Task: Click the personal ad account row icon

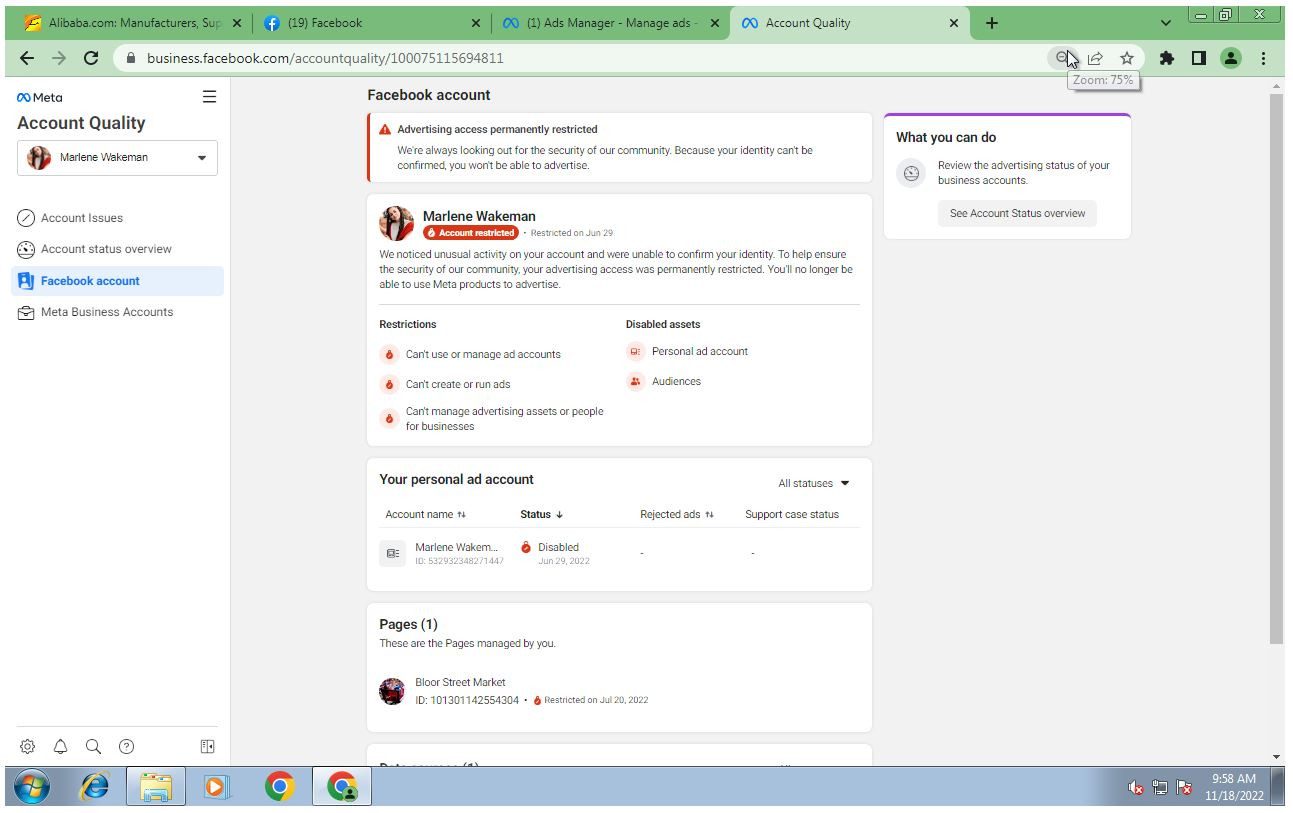Action: (x=393, y=553)
